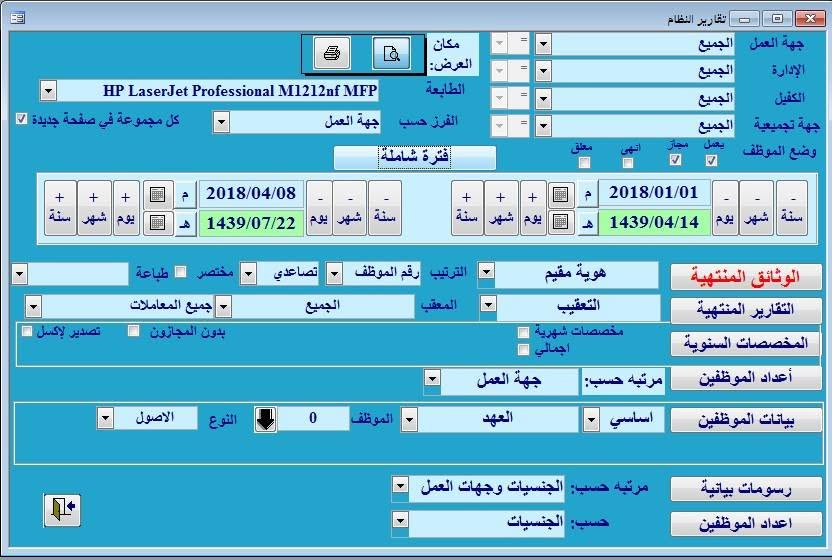Add a year to end date 2018/04/08
This screenshot has height=560, width=832.
[x=60, y=208]
